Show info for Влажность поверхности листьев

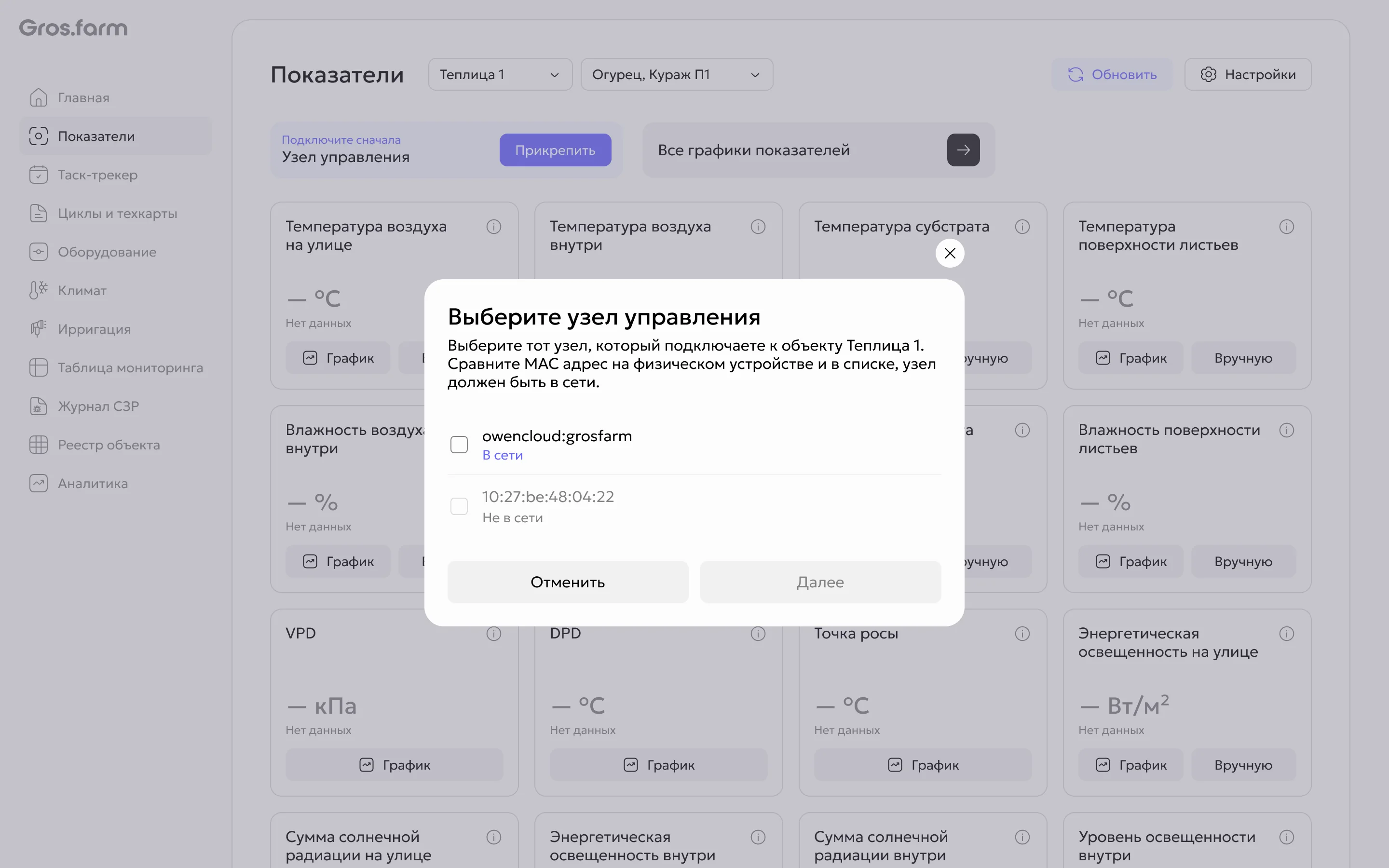[1286, 430]
